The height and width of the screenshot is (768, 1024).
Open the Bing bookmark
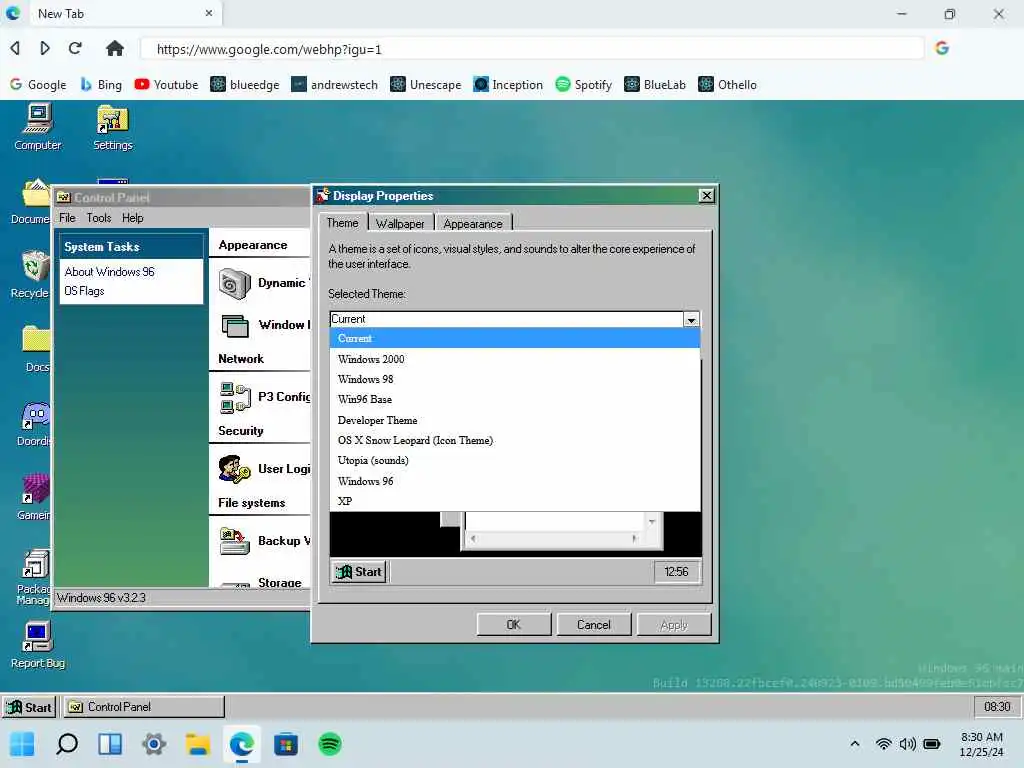click(101, 84)
